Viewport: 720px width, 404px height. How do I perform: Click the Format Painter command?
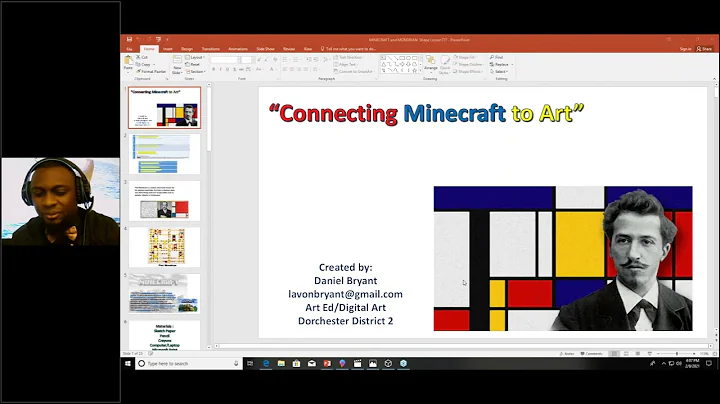(x=151, y=72)
